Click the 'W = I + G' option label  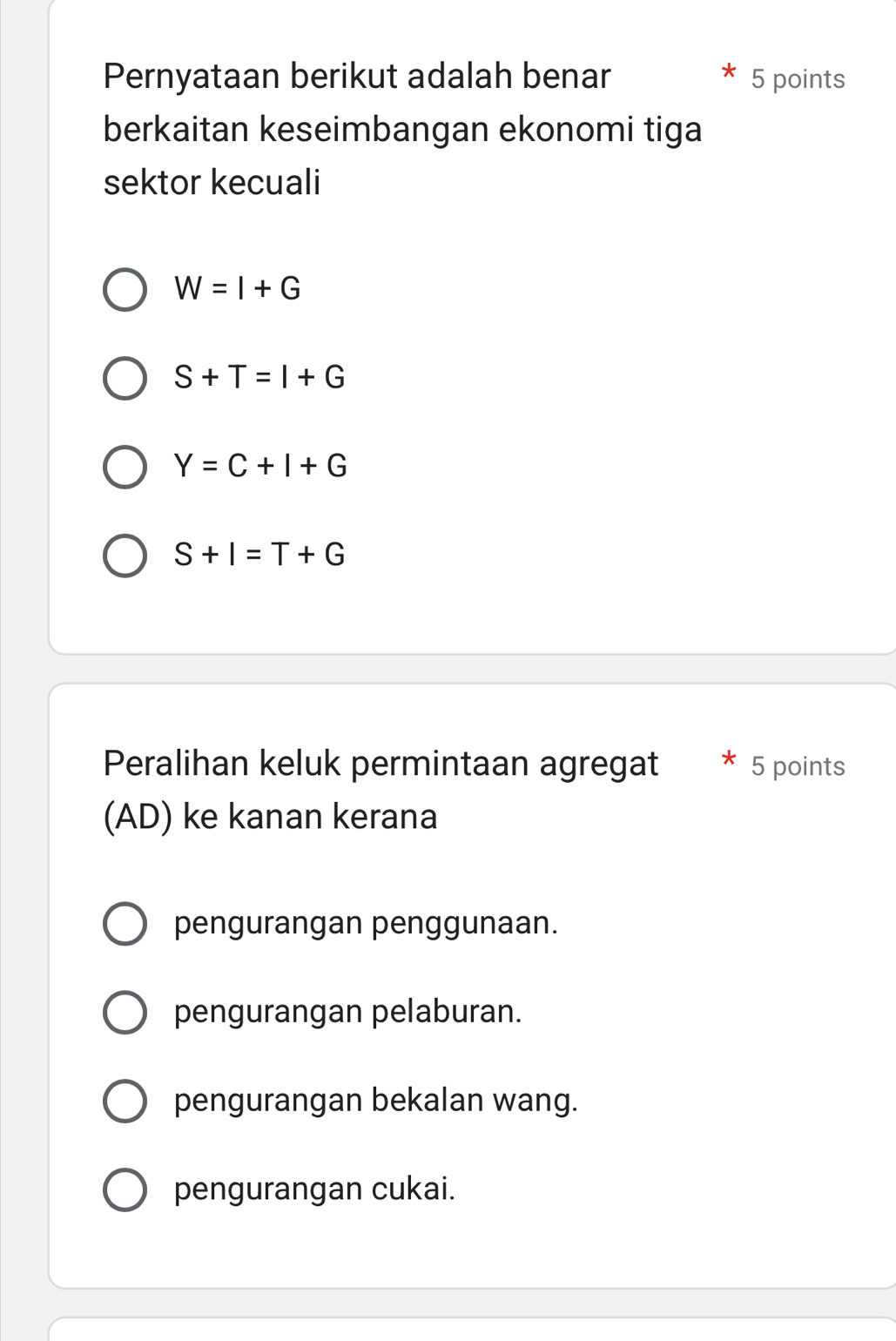pos(237,288)
